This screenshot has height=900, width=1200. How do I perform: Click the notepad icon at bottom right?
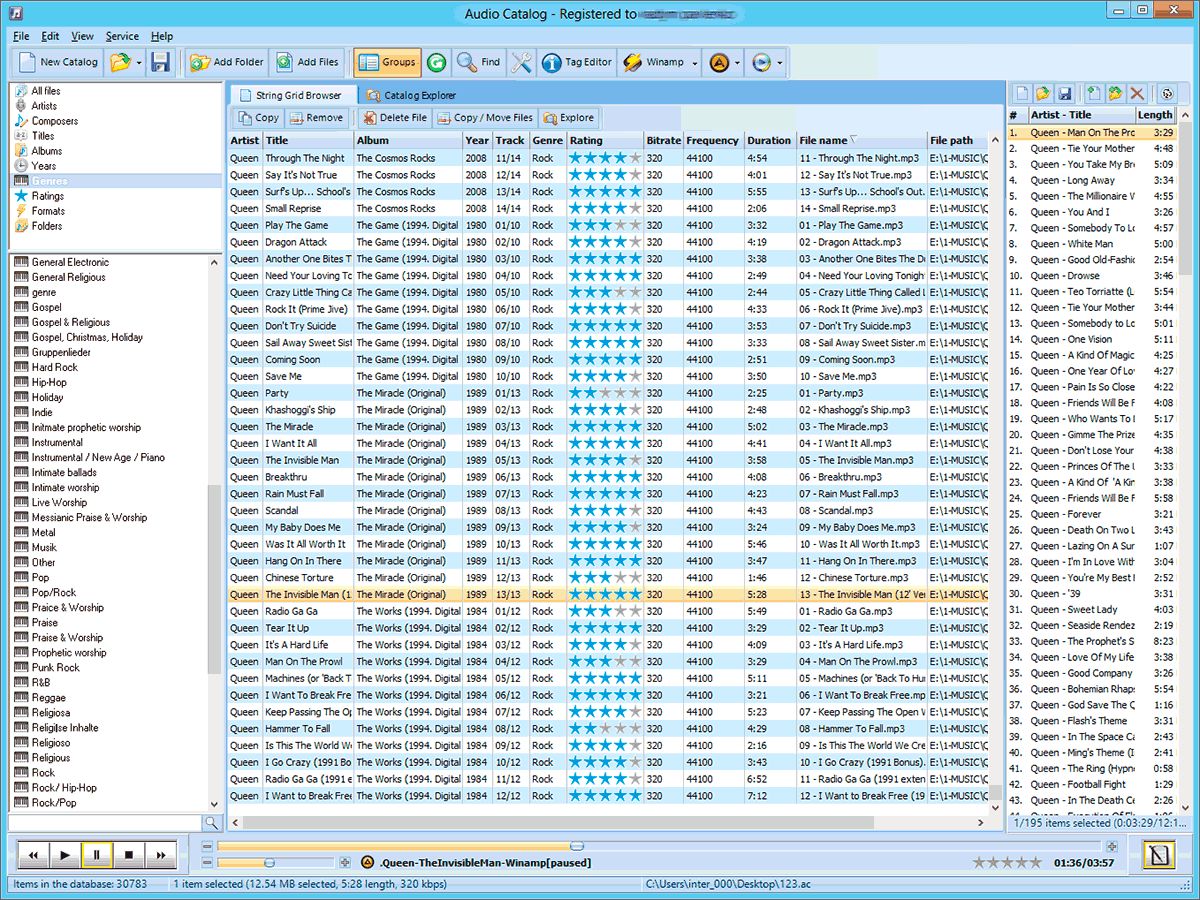[x=1159, y=855]
